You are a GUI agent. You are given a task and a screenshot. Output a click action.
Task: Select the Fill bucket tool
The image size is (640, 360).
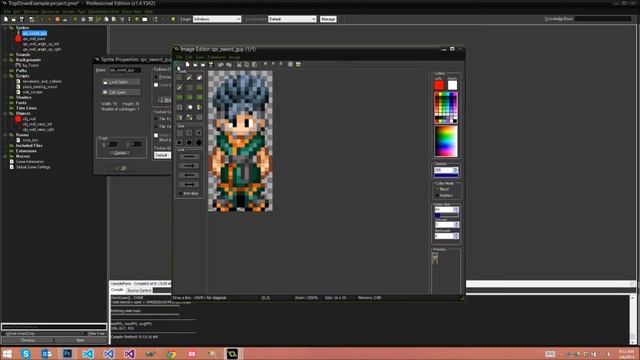coord(189,107)
